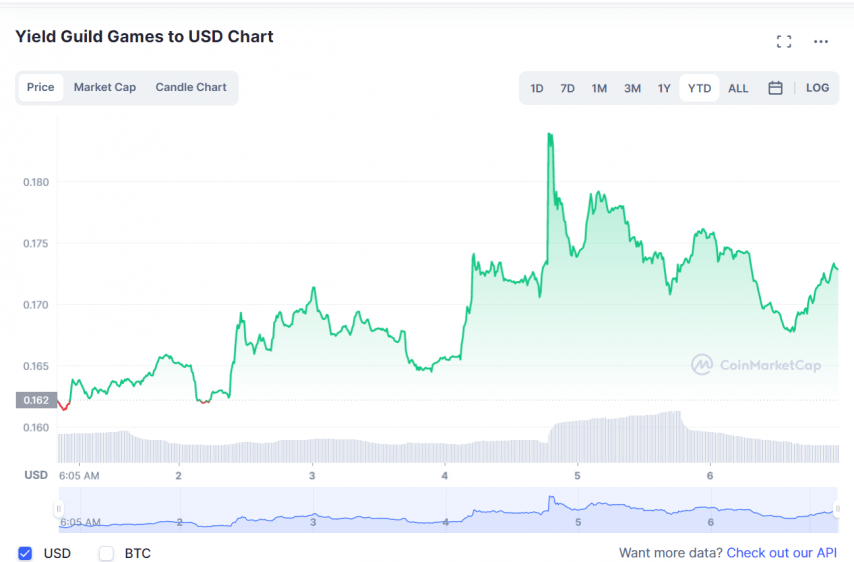
Task: Grab the left range slider handle
Action: pyautogui.click(x=58, y=509)
